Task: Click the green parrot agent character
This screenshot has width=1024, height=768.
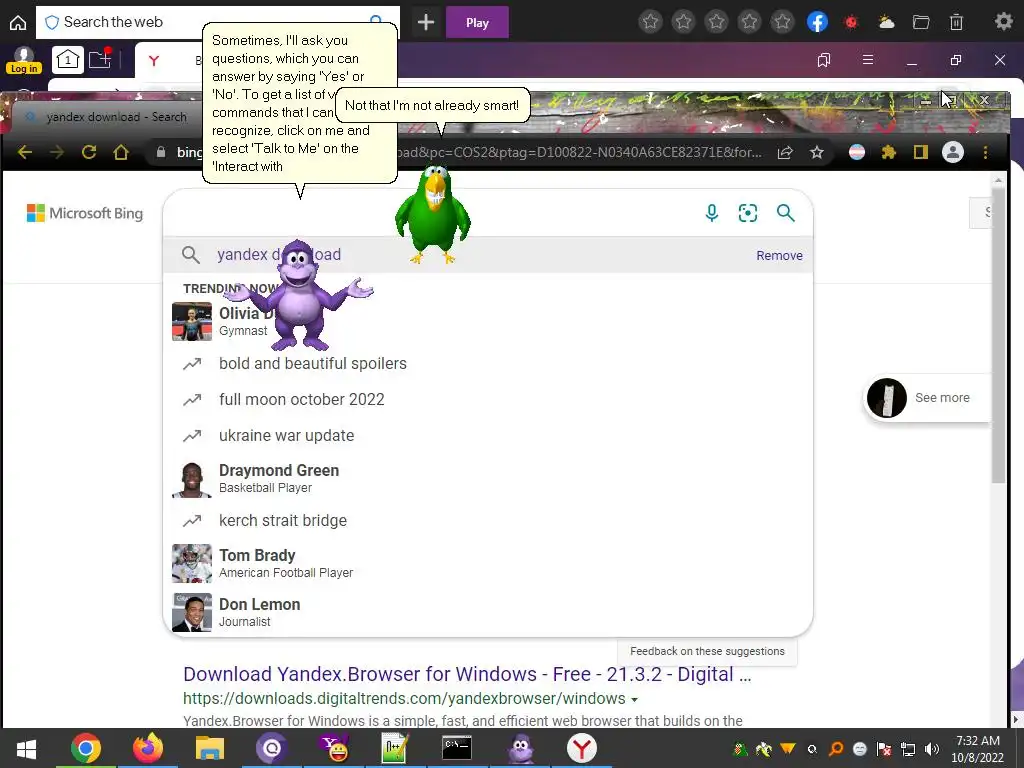Action: tap(432, 214)
